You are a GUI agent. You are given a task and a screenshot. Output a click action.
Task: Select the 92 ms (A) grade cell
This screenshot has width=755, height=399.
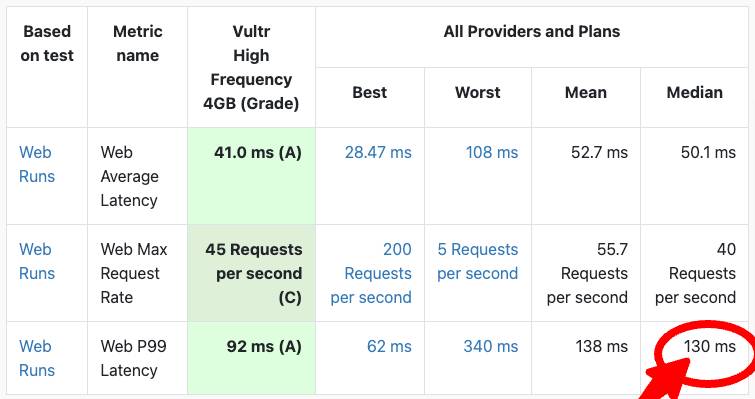click(251, 358)
